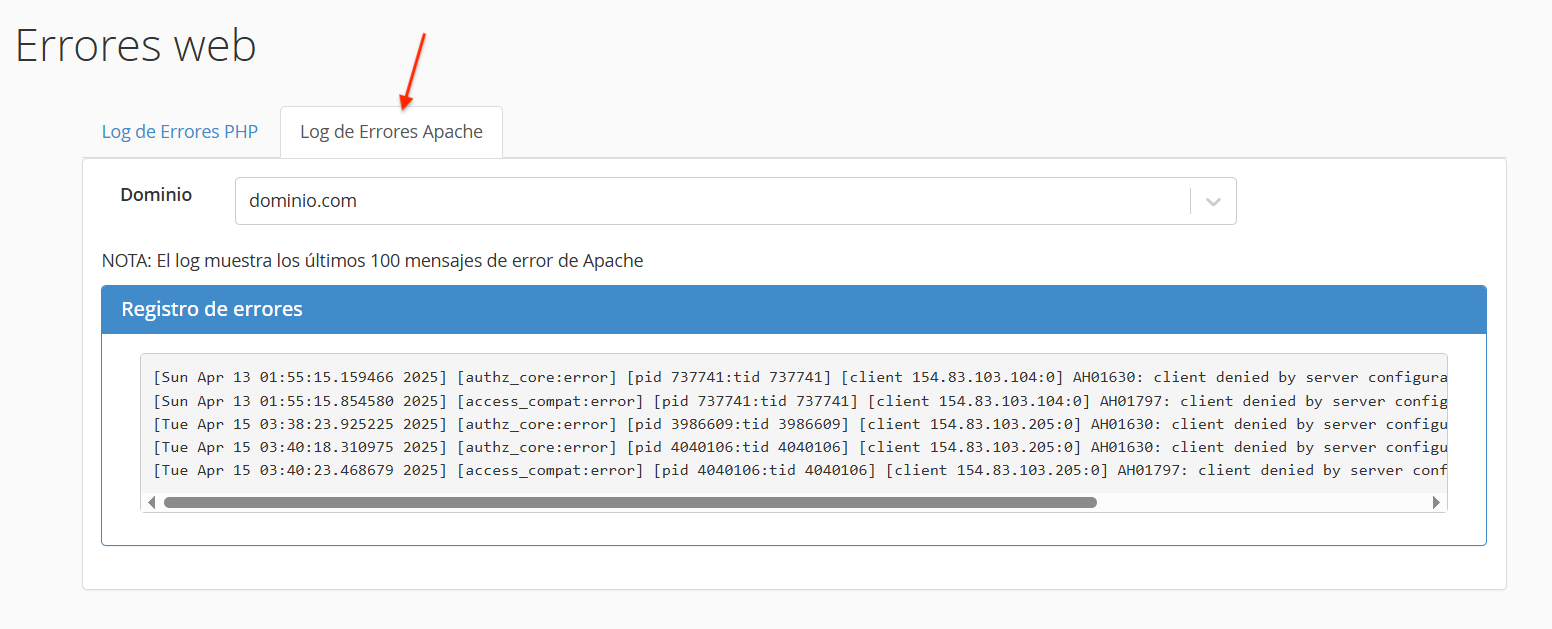Expand the Dominio dropdown chevron
Viewport: 1552px width, 629px height.
pyautogui.click(x=1213, y=201)
